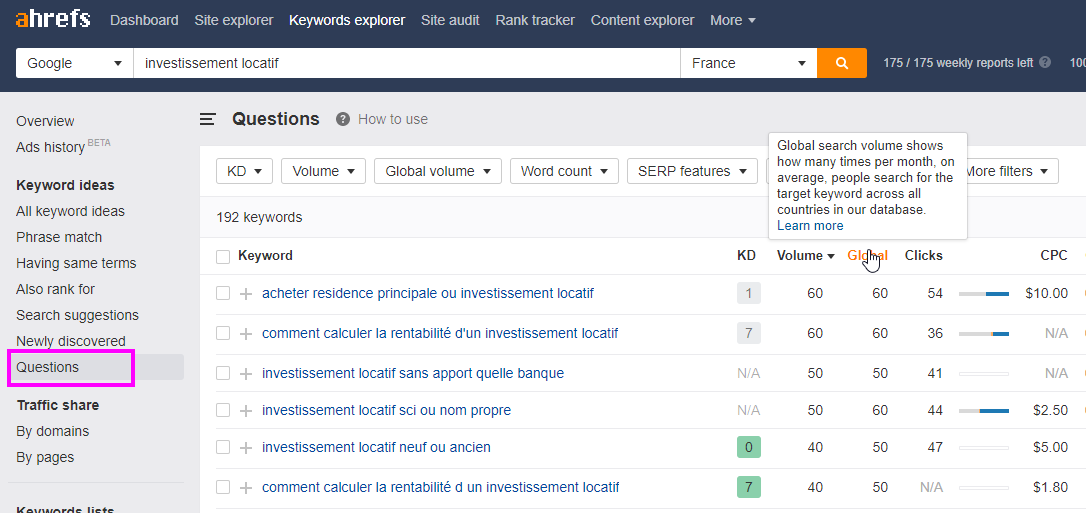Click plus icon for investissement locatif sci ou nom propre
This screenshot has height=513, width=1086.
245,411
